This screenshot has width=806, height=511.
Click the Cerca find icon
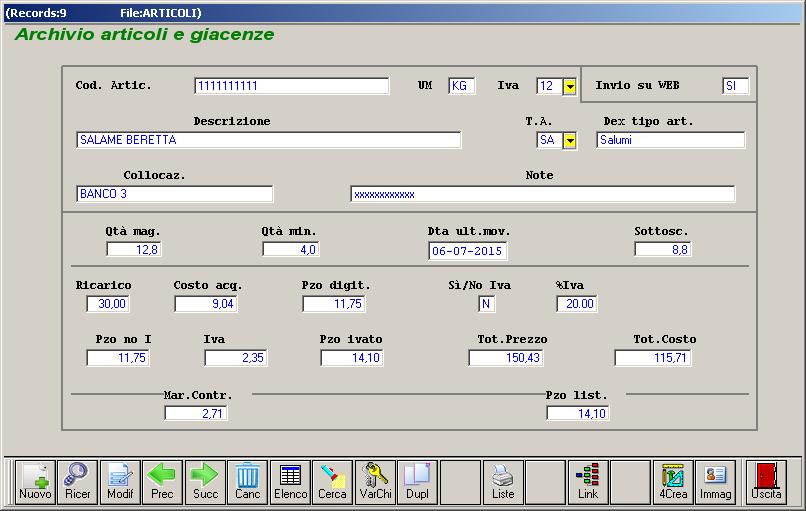click(333, 482)
